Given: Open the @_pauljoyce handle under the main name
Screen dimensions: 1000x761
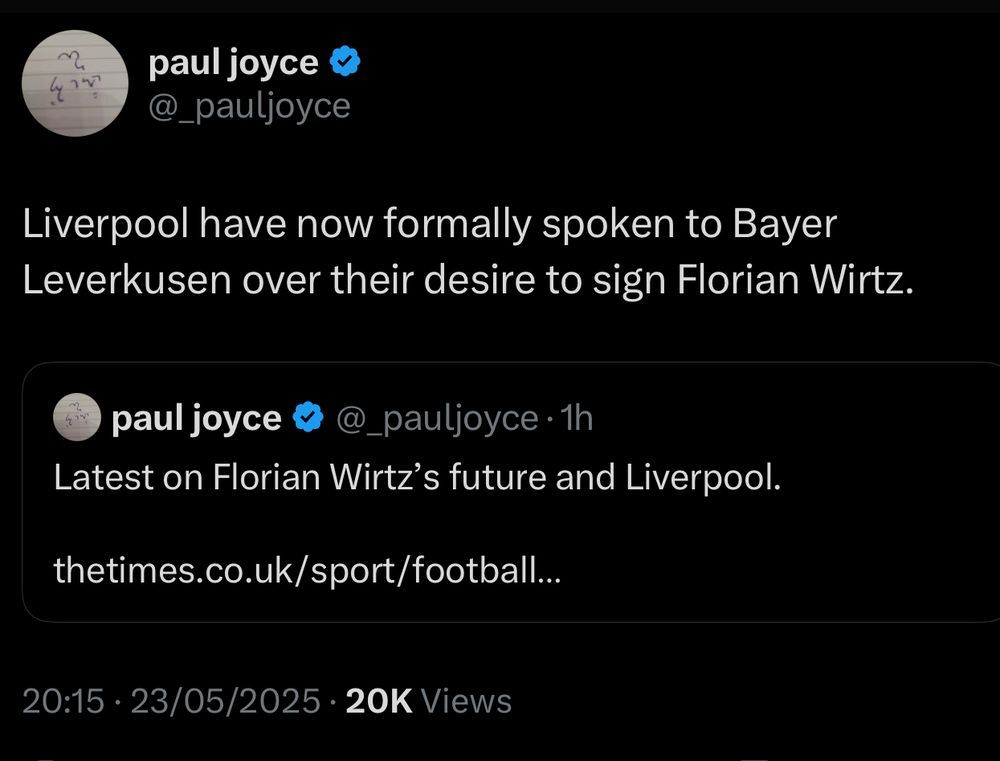Looking at the screenshot, I should pyautogui.click(x=249, y=105).
